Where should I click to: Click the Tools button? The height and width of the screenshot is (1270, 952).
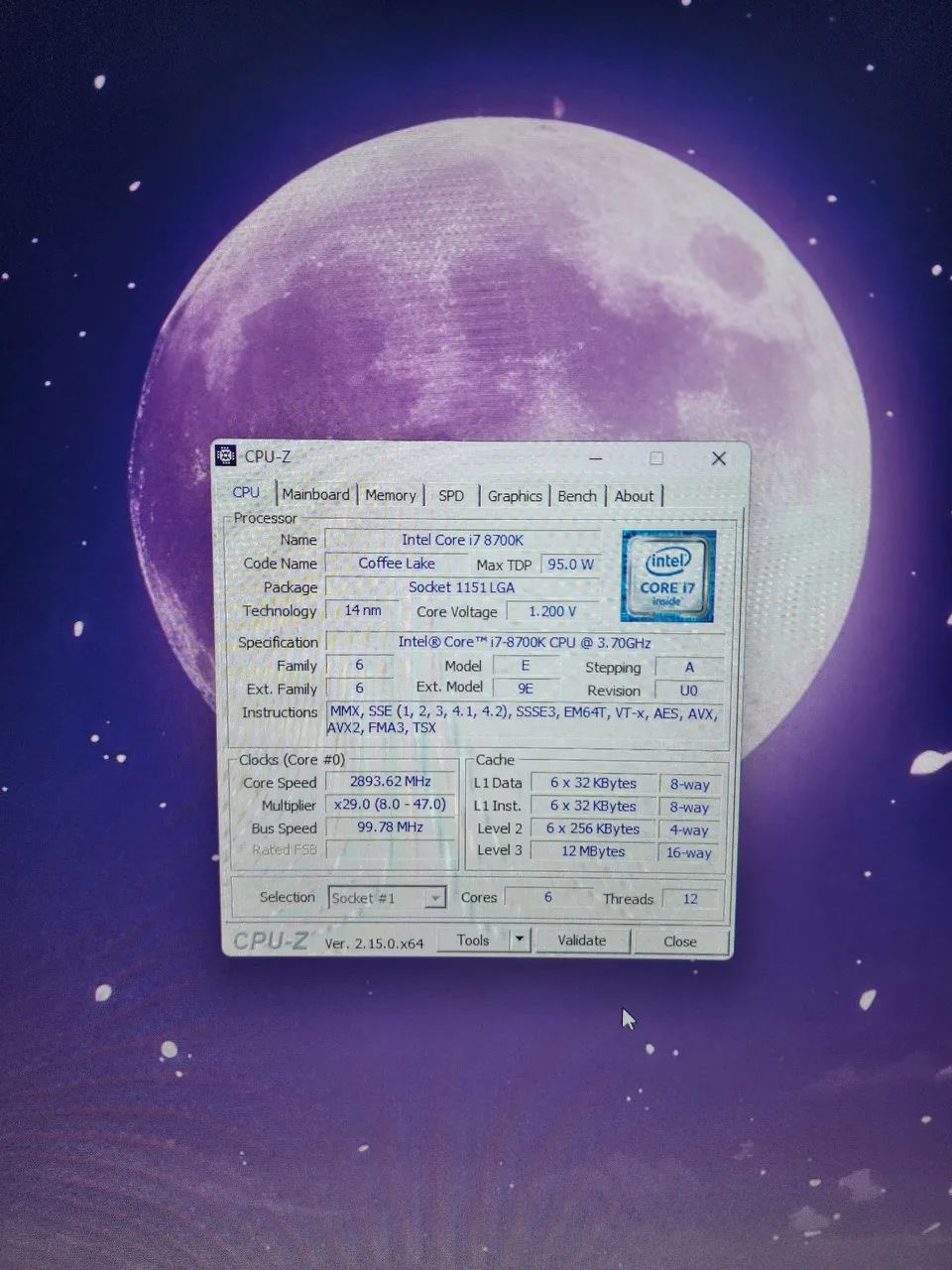click(473, 940)
